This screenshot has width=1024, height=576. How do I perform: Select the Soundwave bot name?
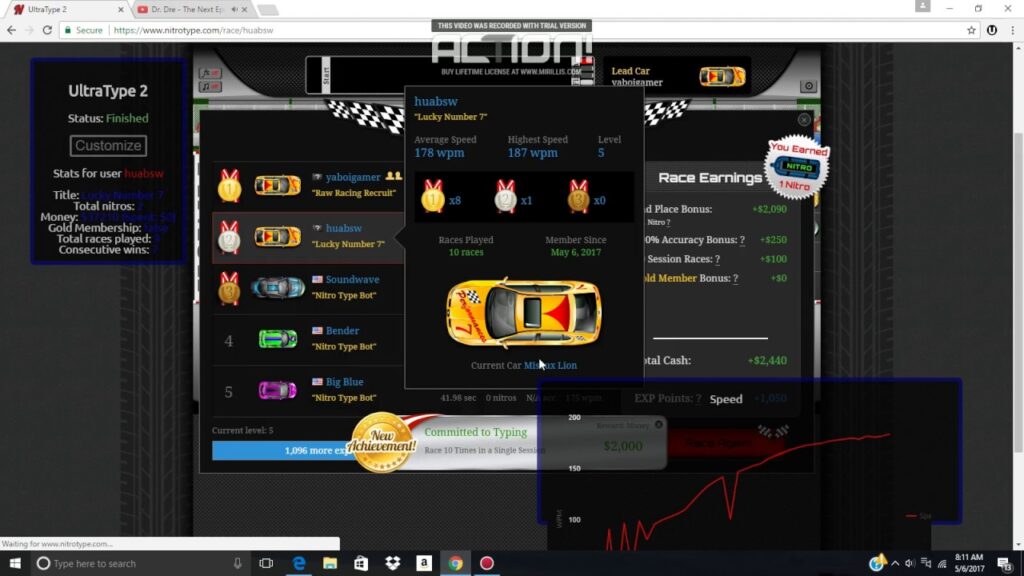tap(352, 280)
